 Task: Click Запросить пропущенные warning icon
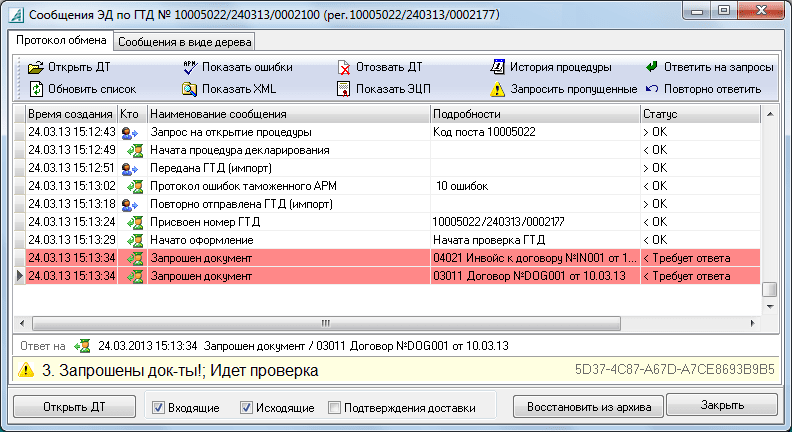[x=497, y=89]
